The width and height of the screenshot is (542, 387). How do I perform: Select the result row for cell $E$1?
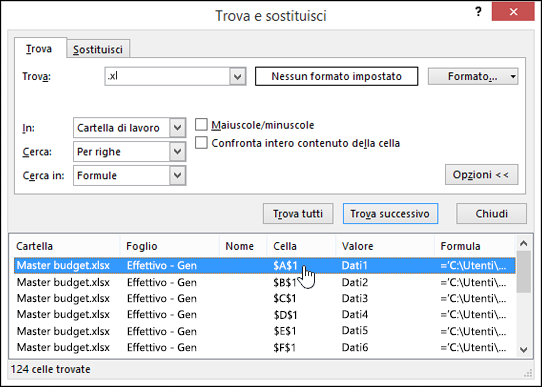(265, 331)
